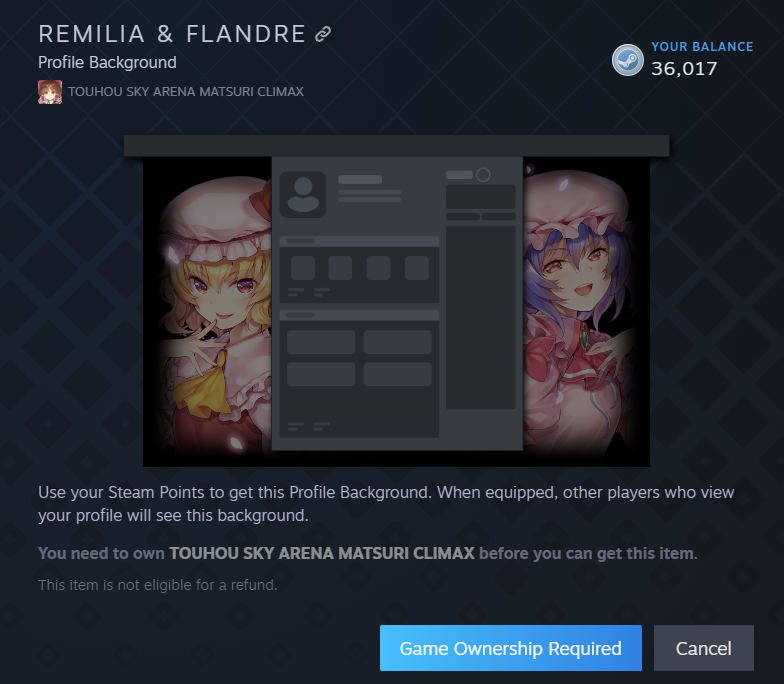Click the Remilia character artwork
Screen dimensions: 784x684
580,312
